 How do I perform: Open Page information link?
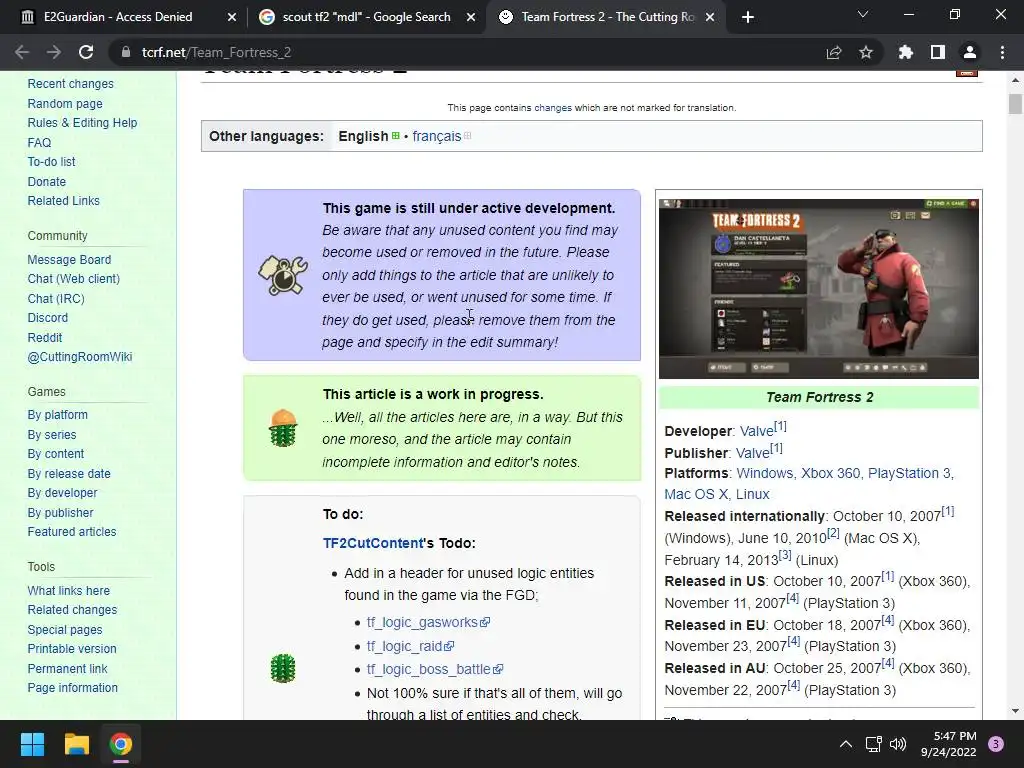[72, 688]
